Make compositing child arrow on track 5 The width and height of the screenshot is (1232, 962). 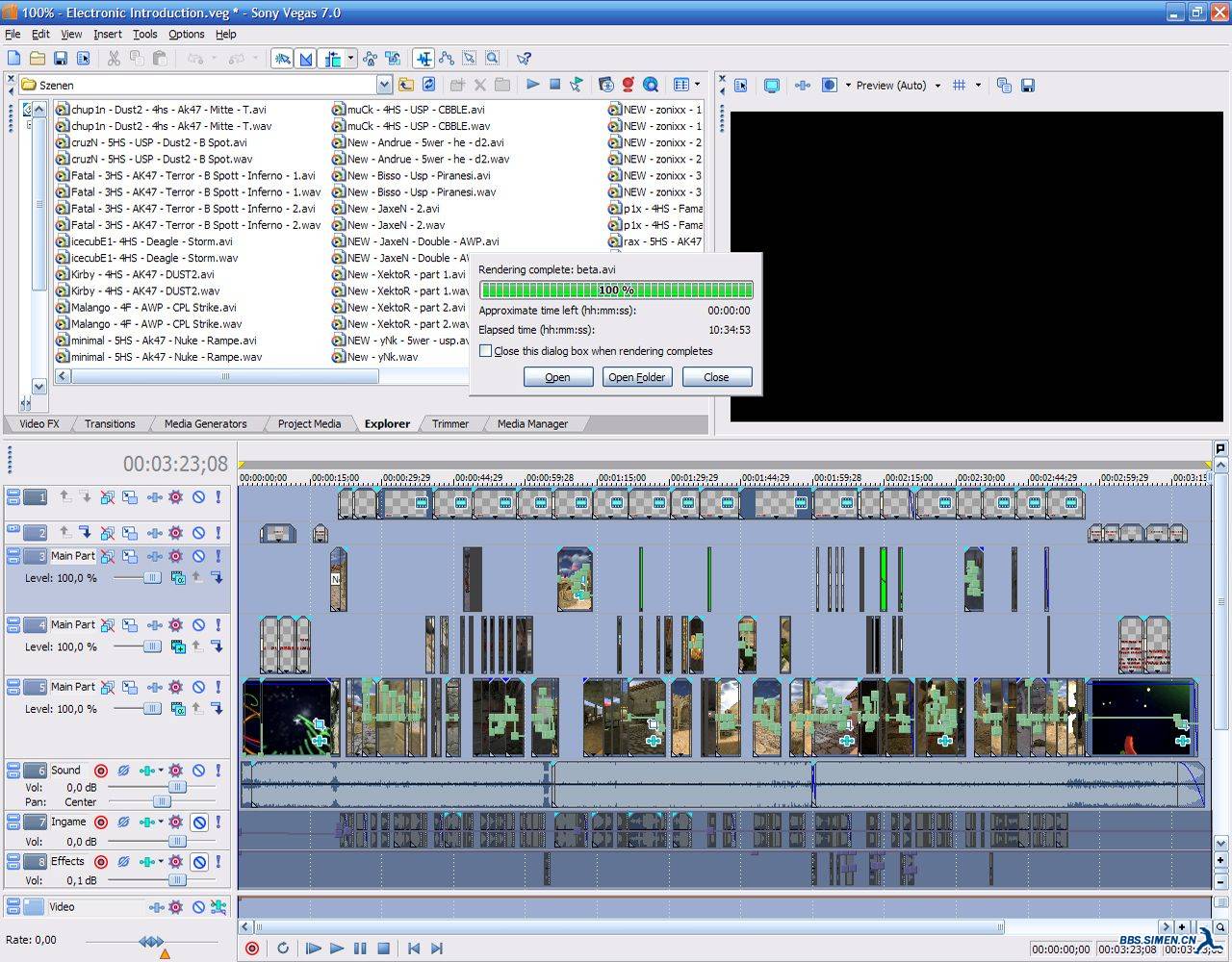pos(218,708)
